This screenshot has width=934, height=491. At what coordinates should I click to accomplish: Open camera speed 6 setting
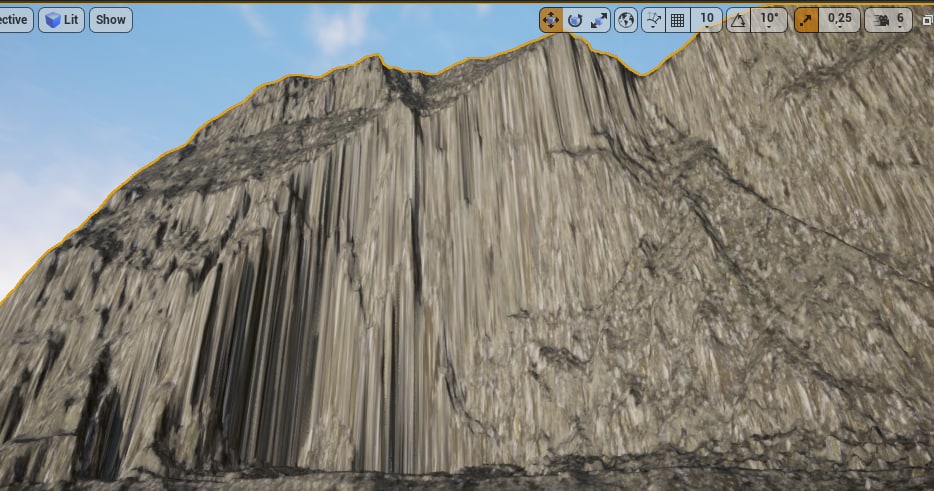coord(889,20)
